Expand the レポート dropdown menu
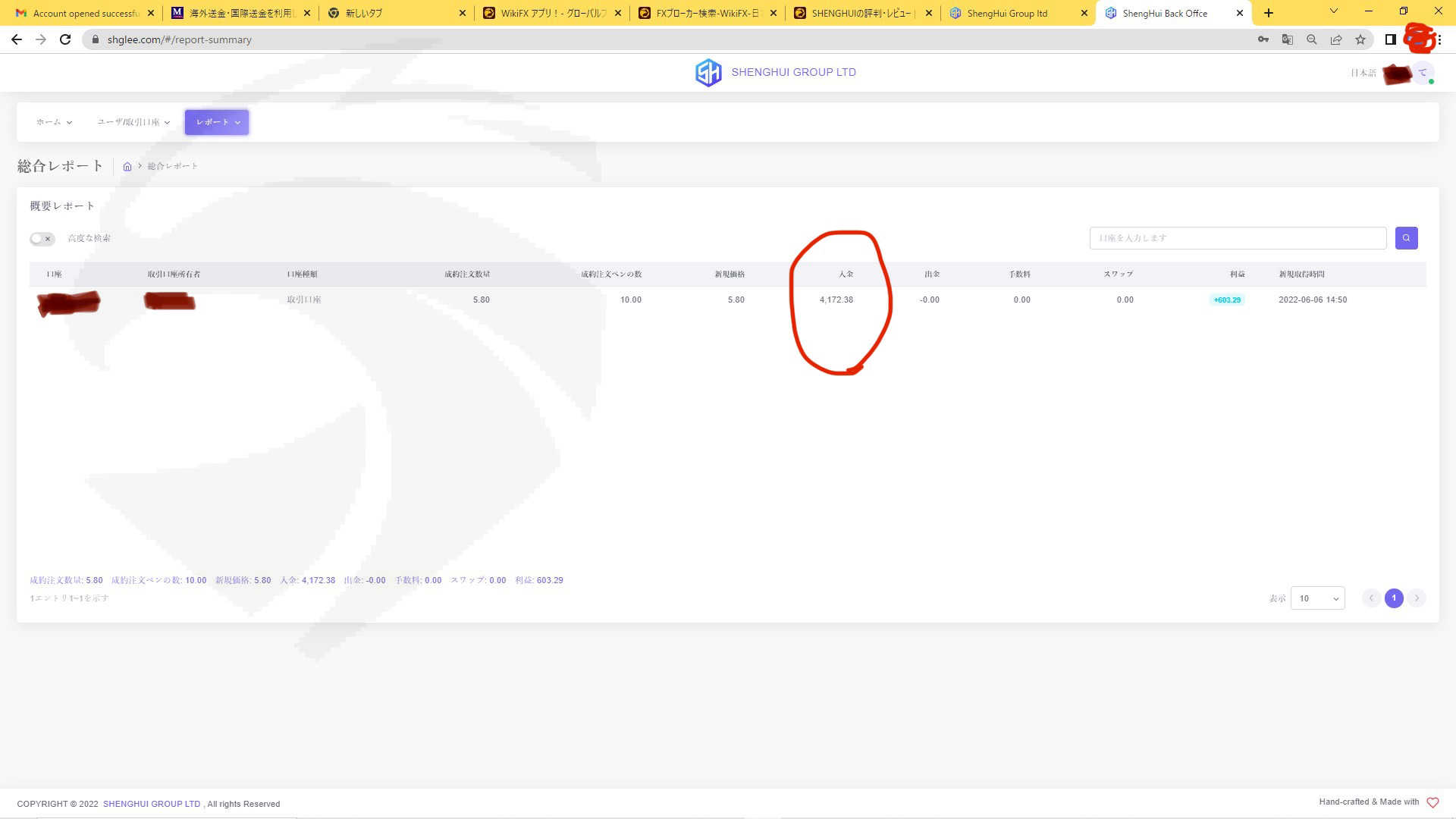This screenshot has height=819, width=1456. click(x=217, y=122)
